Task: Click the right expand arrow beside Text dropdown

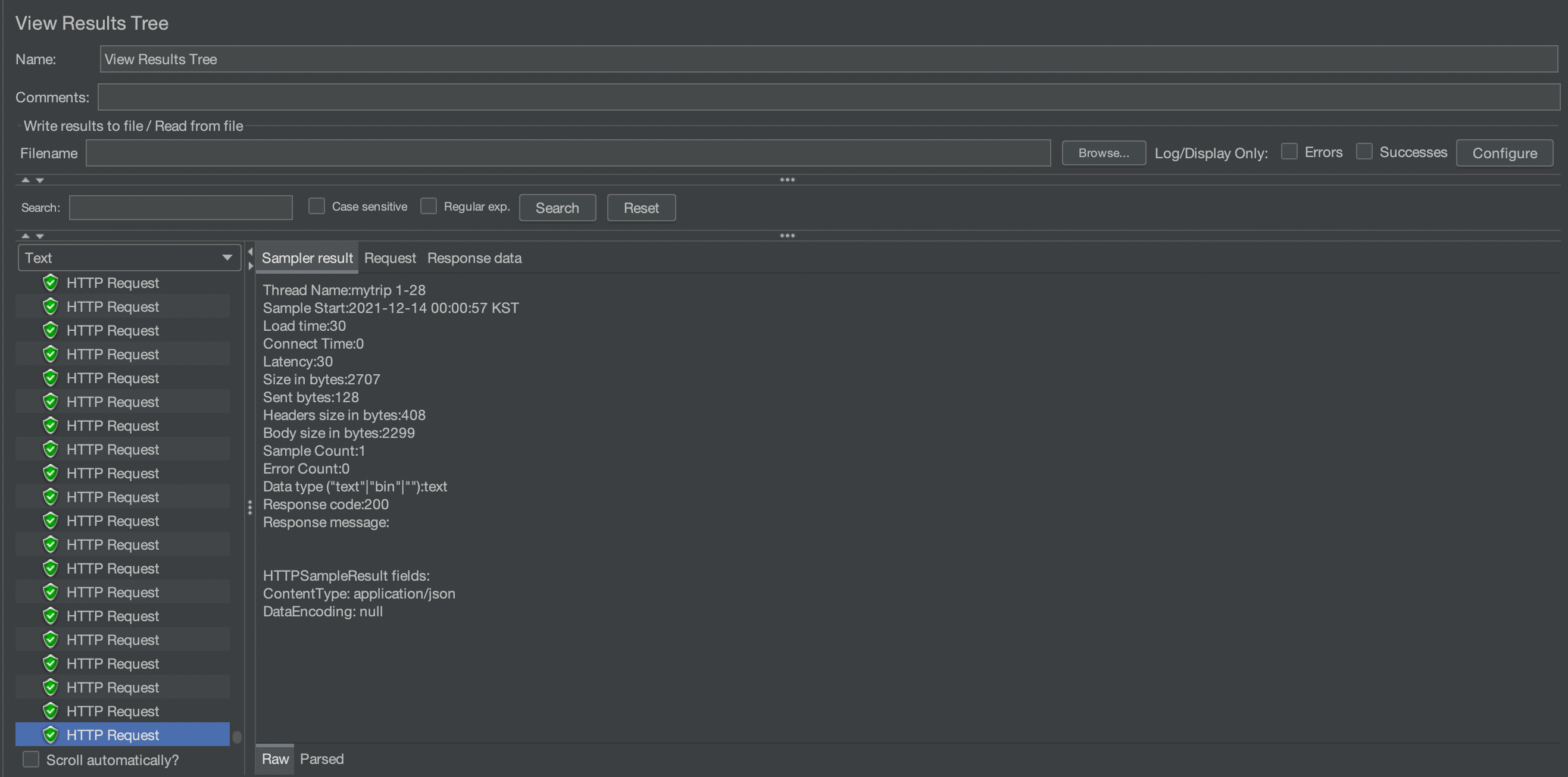Action: click(x=250, y=265)
